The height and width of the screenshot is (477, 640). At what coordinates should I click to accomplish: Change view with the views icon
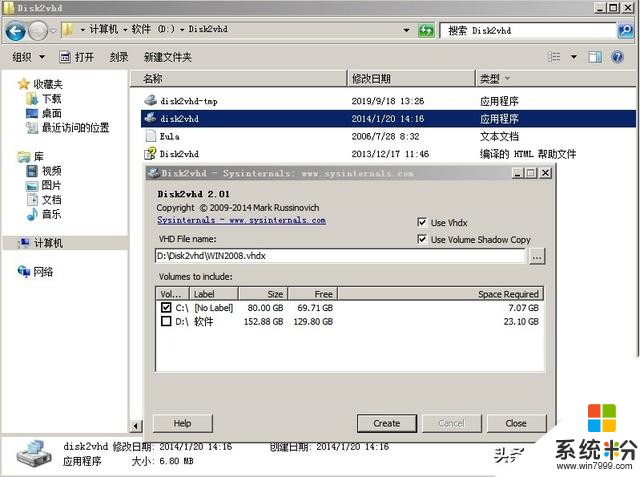554,57
